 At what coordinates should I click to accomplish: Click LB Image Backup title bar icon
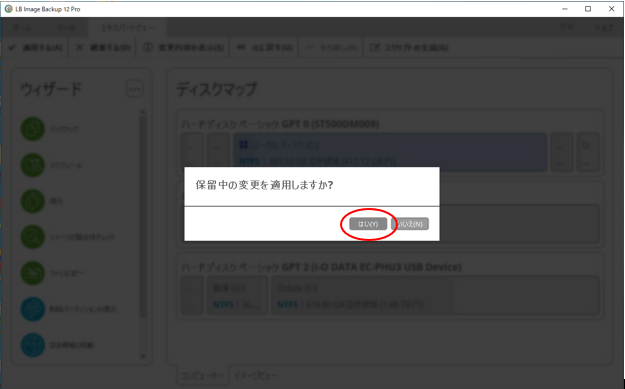pyautogui.click(x=8, y=9)
